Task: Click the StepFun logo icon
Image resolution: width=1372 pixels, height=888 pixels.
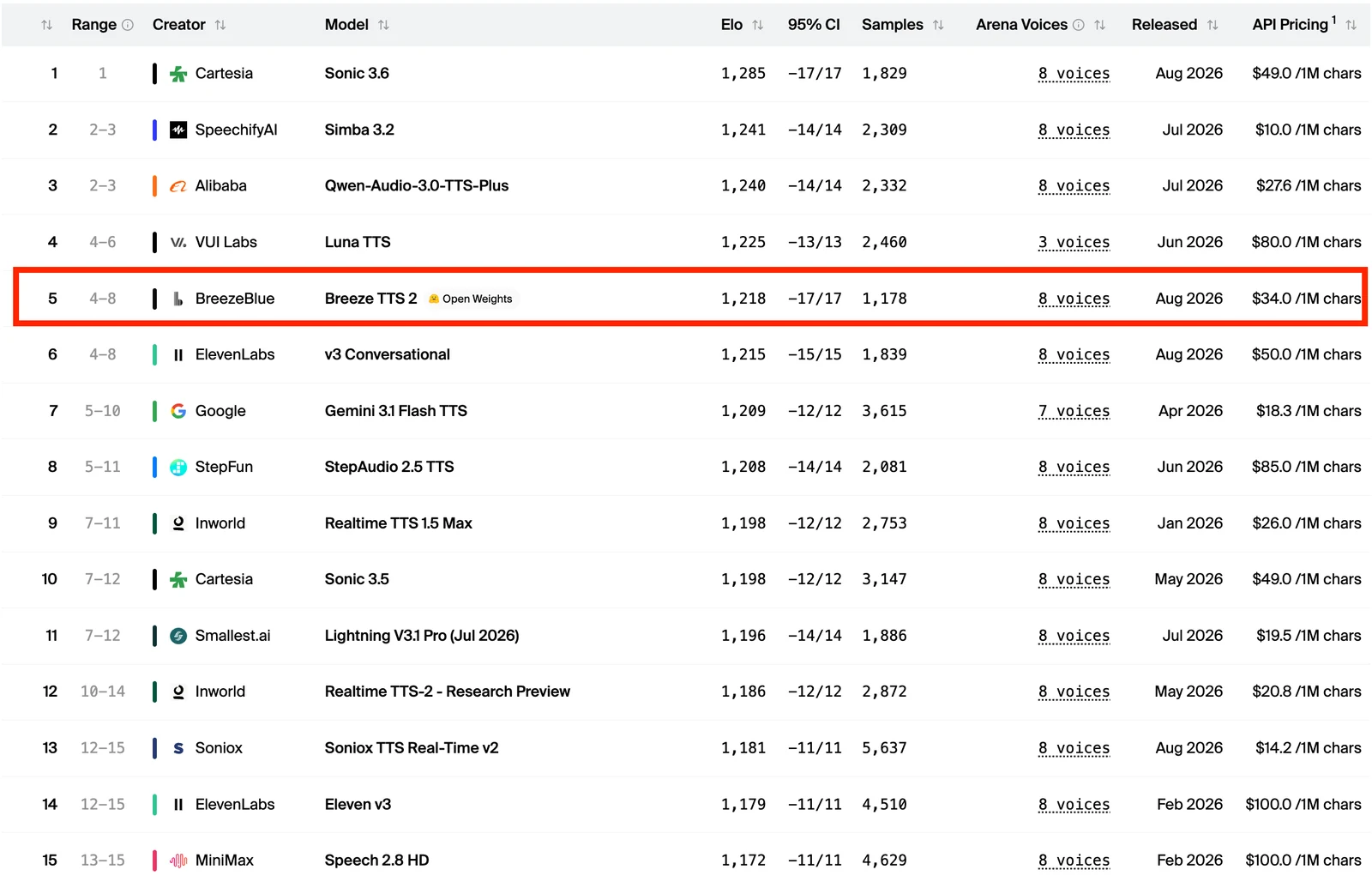Action: [178, 467]
